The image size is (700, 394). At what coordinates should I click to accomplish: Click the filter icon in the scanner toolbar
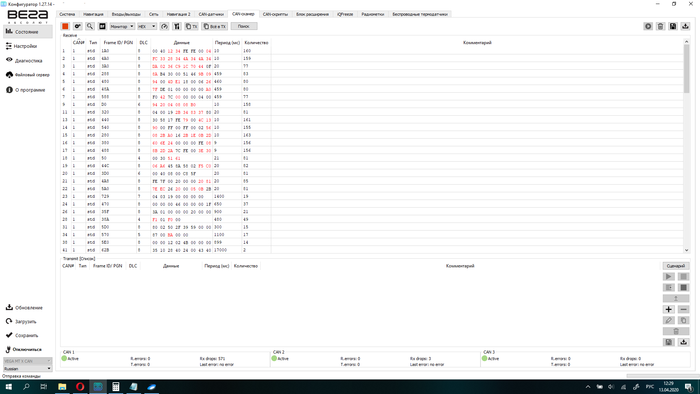(177, 26)
